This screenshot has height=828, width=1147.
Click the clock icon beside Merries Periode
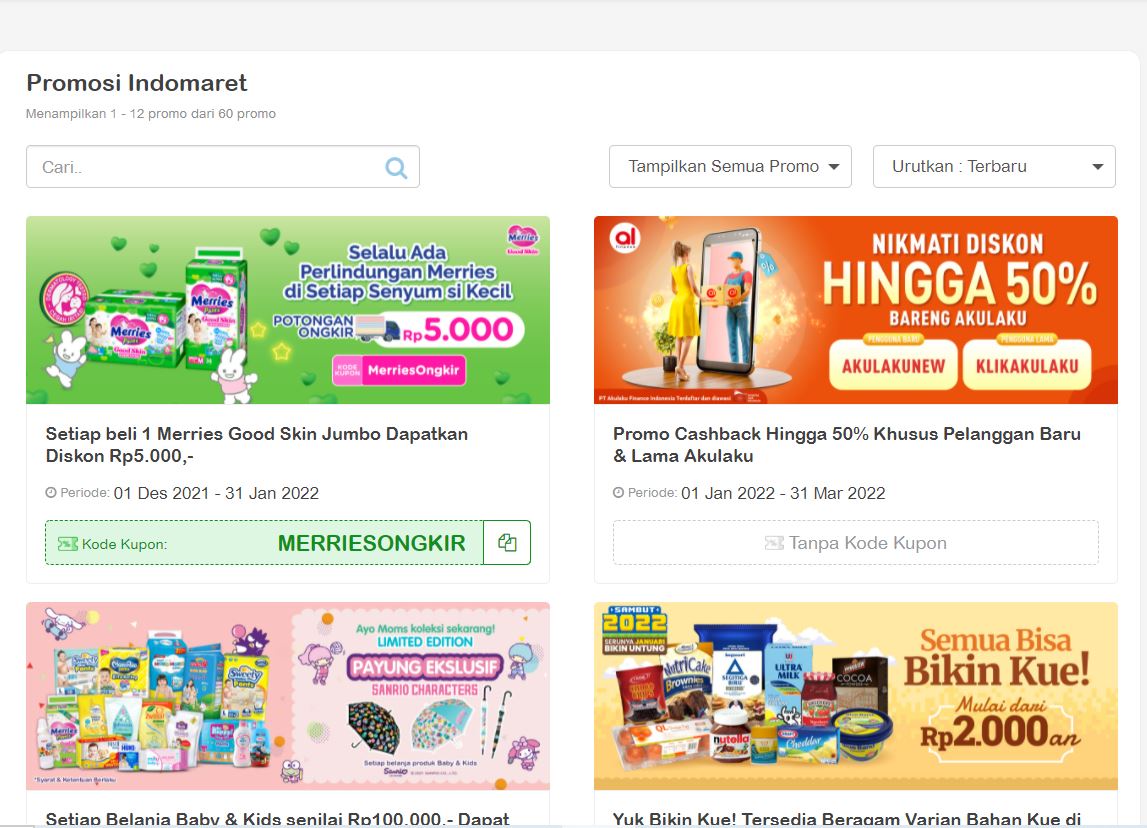(x=50, y=493)
